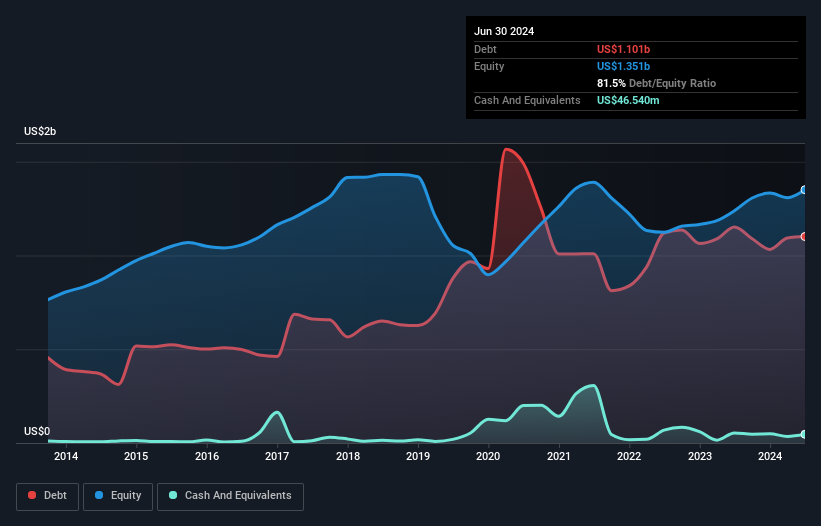Click the US$0 y-axis label
821x526 pixels.
(37, 431)
